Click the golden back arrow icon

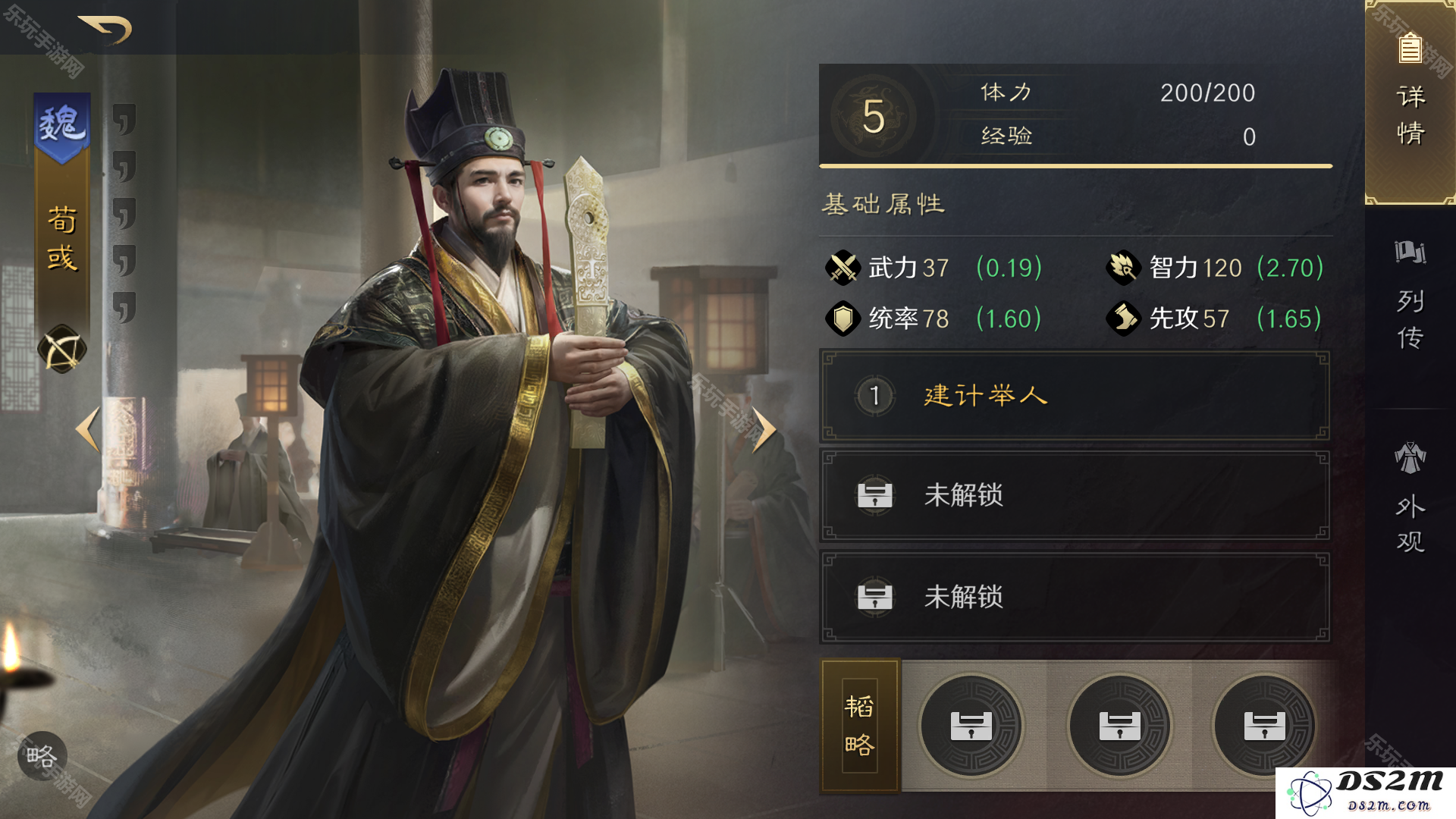pos(105,30)
